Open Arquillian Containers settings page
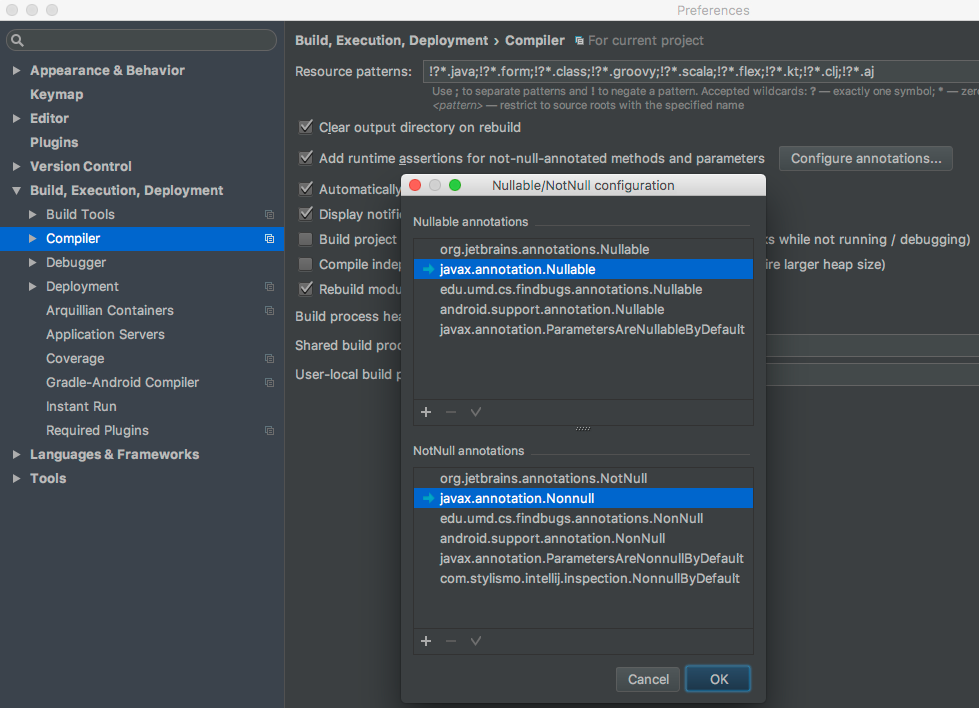This screenshot has height=708, width=979. coord(110,310)
